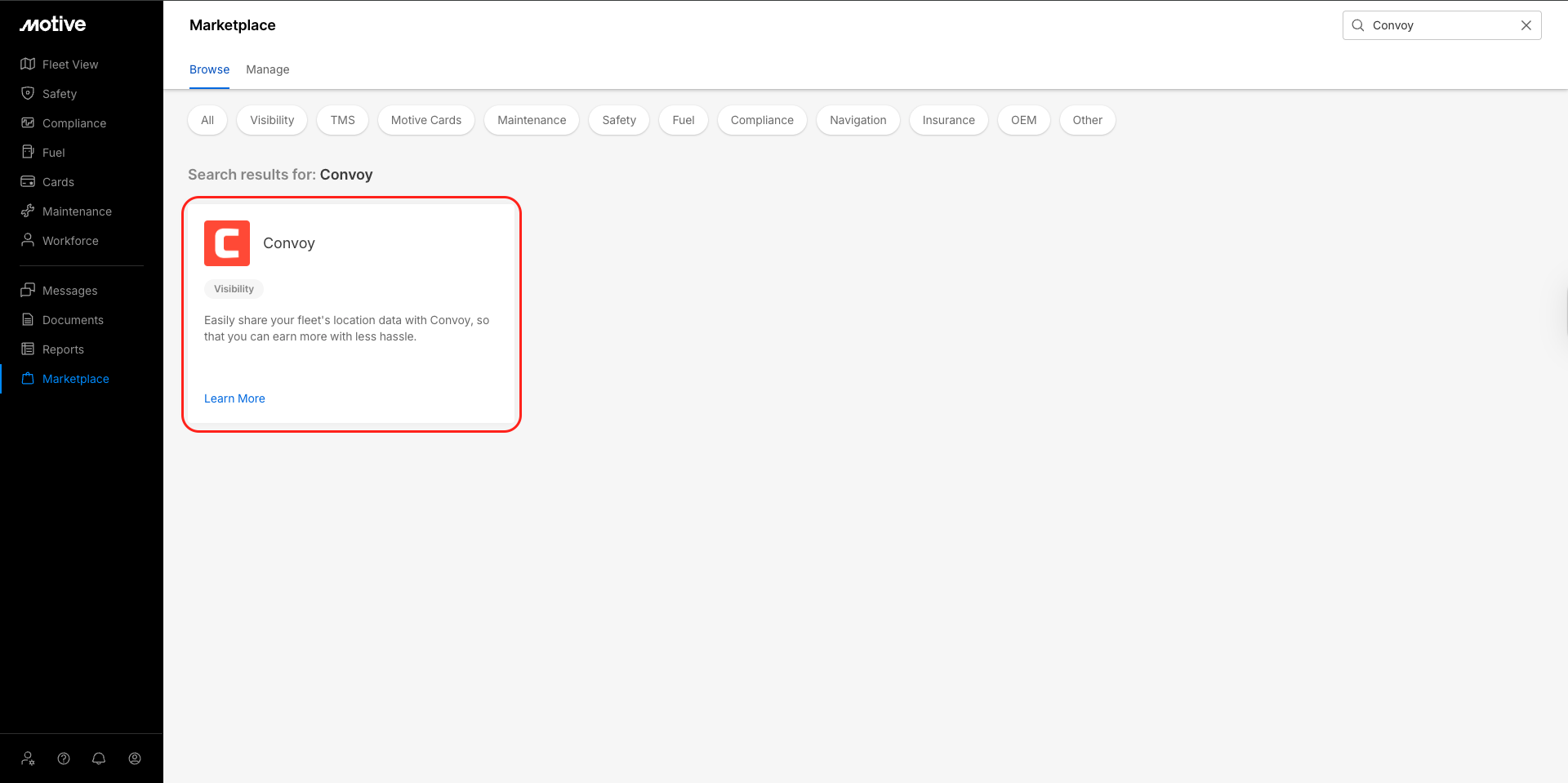The width and height of the screenshot is (1568, 783).
Task: Go to Safety in sidebar
Action: (60, 94)
